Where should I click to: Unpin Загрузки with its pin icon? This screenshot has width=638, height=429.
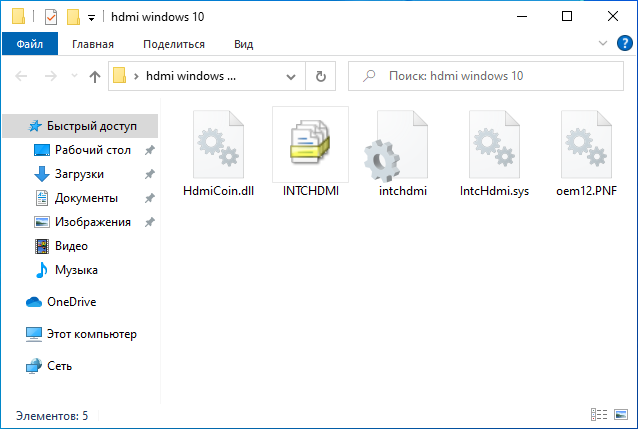pyautogui.click(x=150, y=174)
